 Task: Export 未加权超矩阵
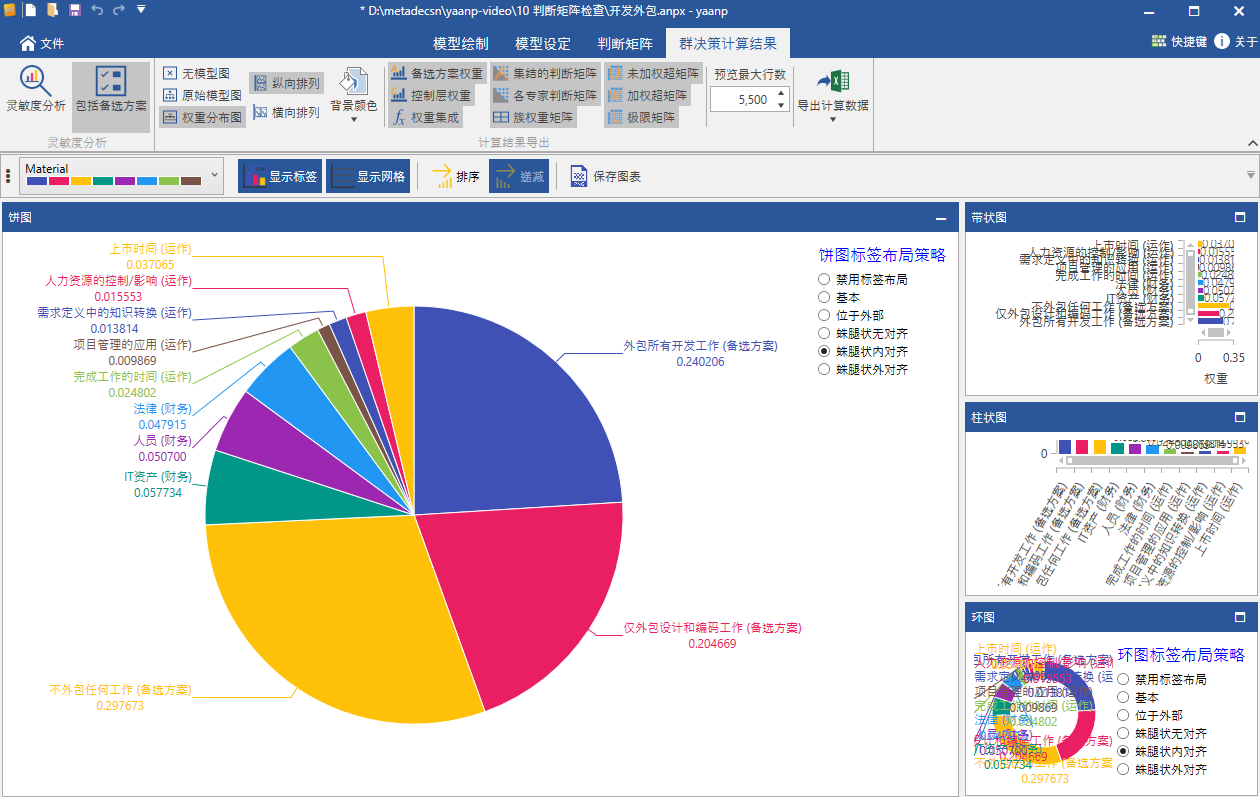(x=654, y=73)
